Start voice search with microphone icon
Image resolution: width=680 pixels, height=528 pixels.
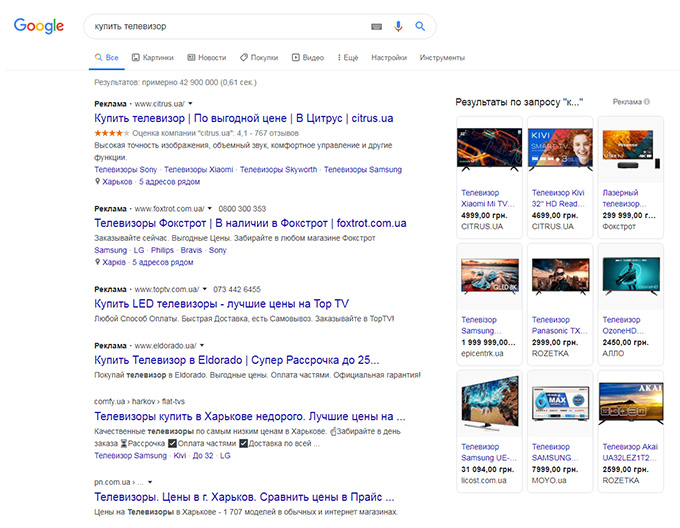398,26
